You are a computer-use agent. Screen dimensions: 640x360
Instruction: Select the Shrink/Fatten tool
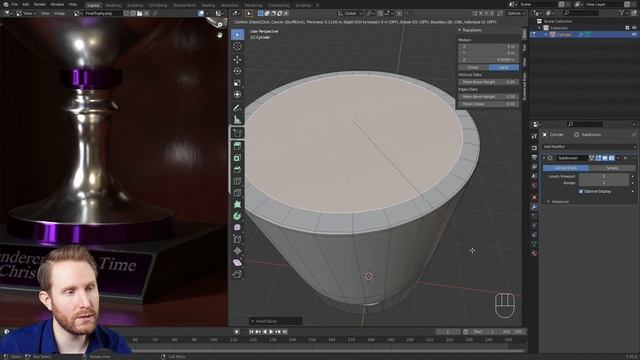click(237, 251)
